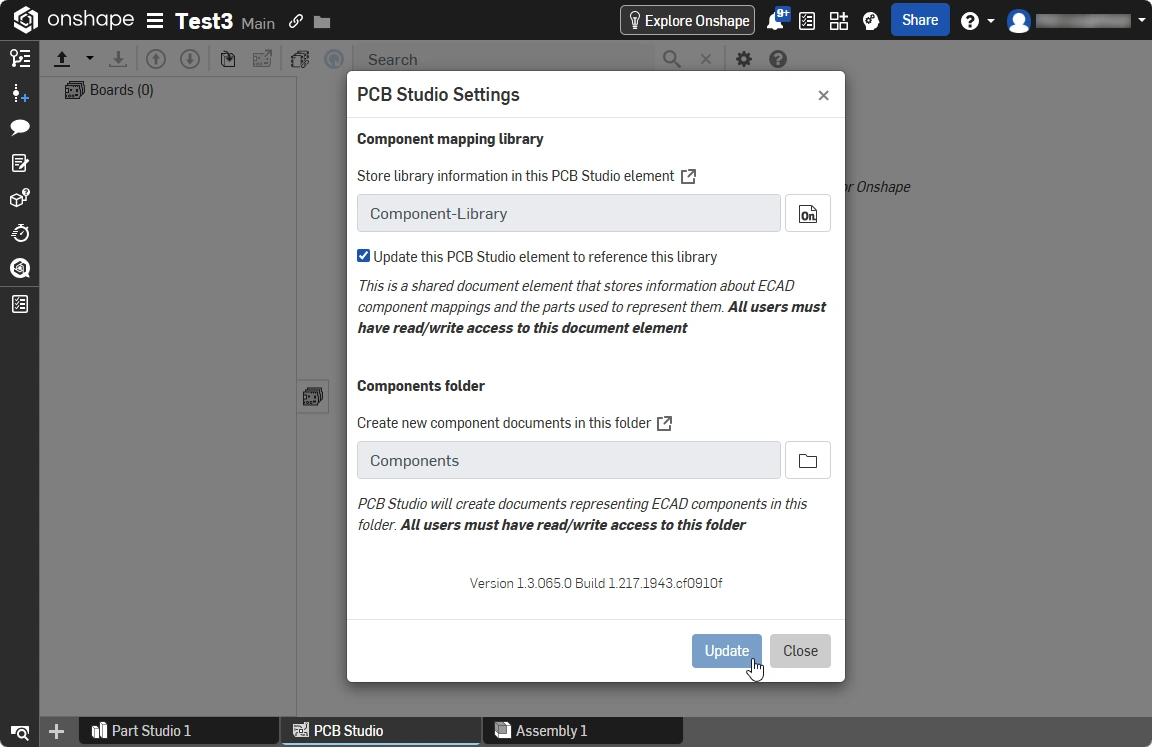Open PCB Studio help question icon
This screenshot has height=747, width=1152.
[x=778, y=59]
